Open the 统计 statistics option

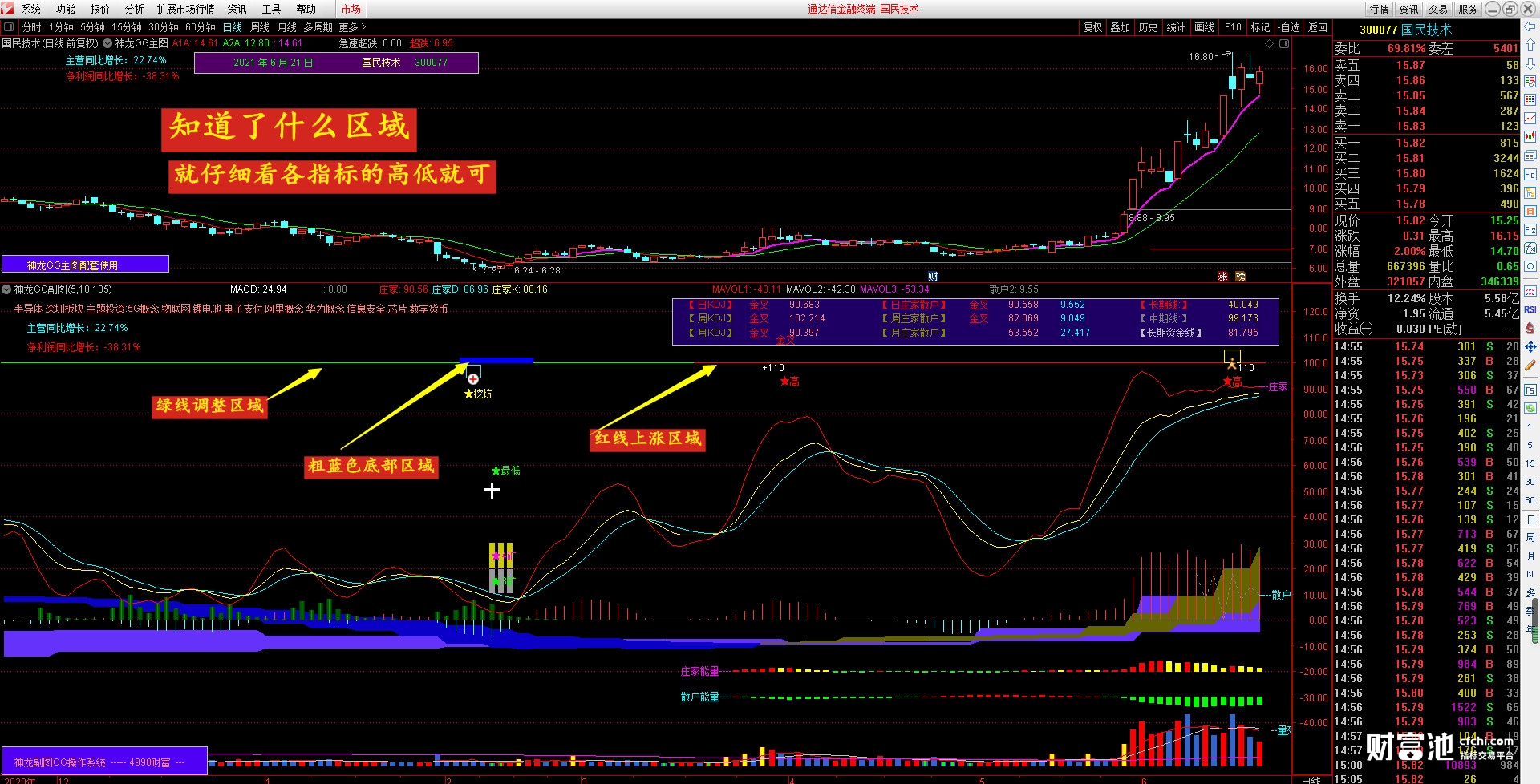[1176, 27]
